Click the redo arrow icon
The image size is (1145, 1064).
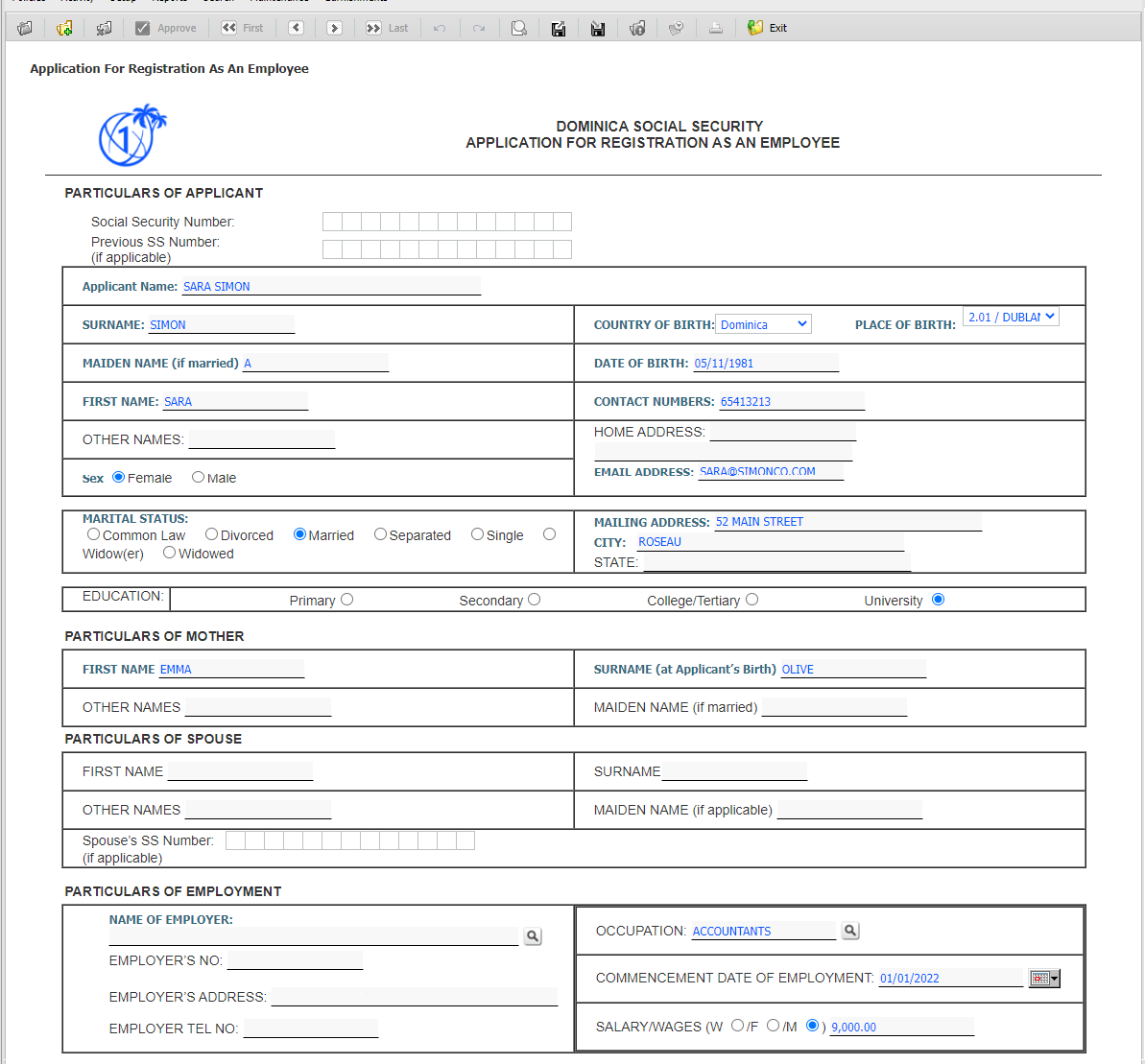click(479, 29)
